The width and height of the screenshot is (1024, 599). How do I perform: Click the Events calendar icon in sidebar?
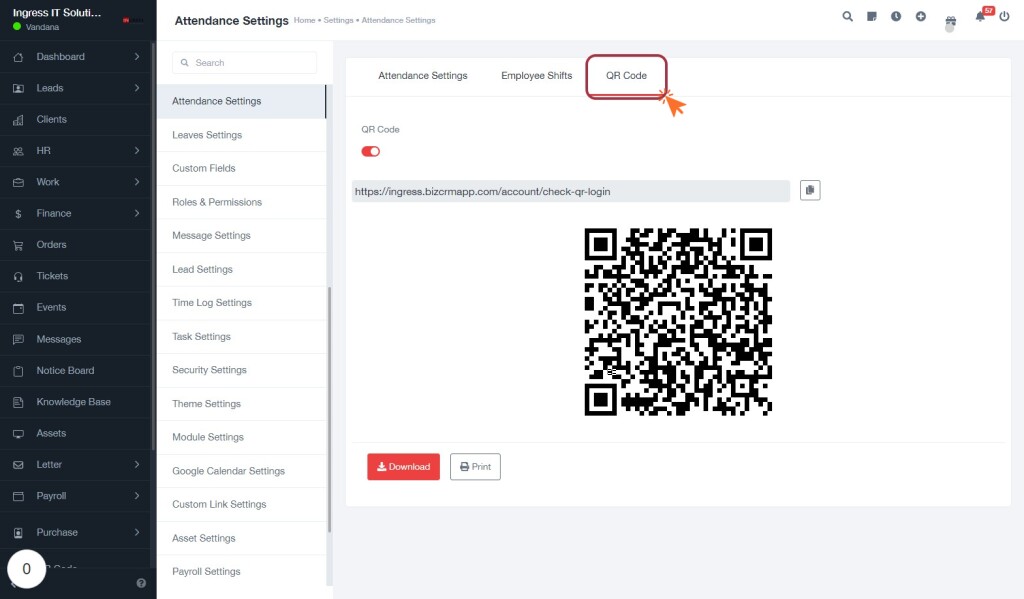18,308
